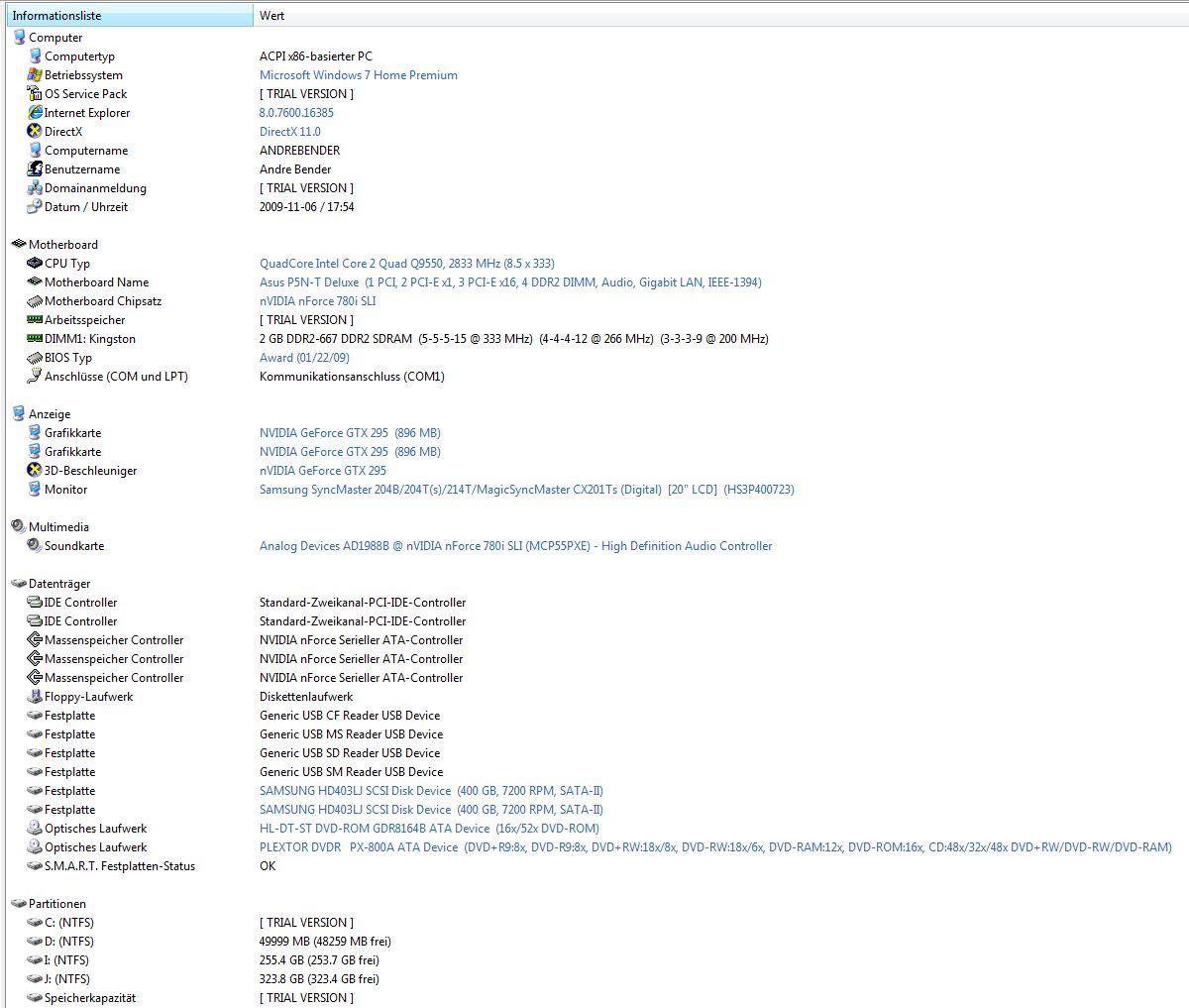Select the Computertyp row label
This screenshot has width=1189, height=1008.
(79, 56)
